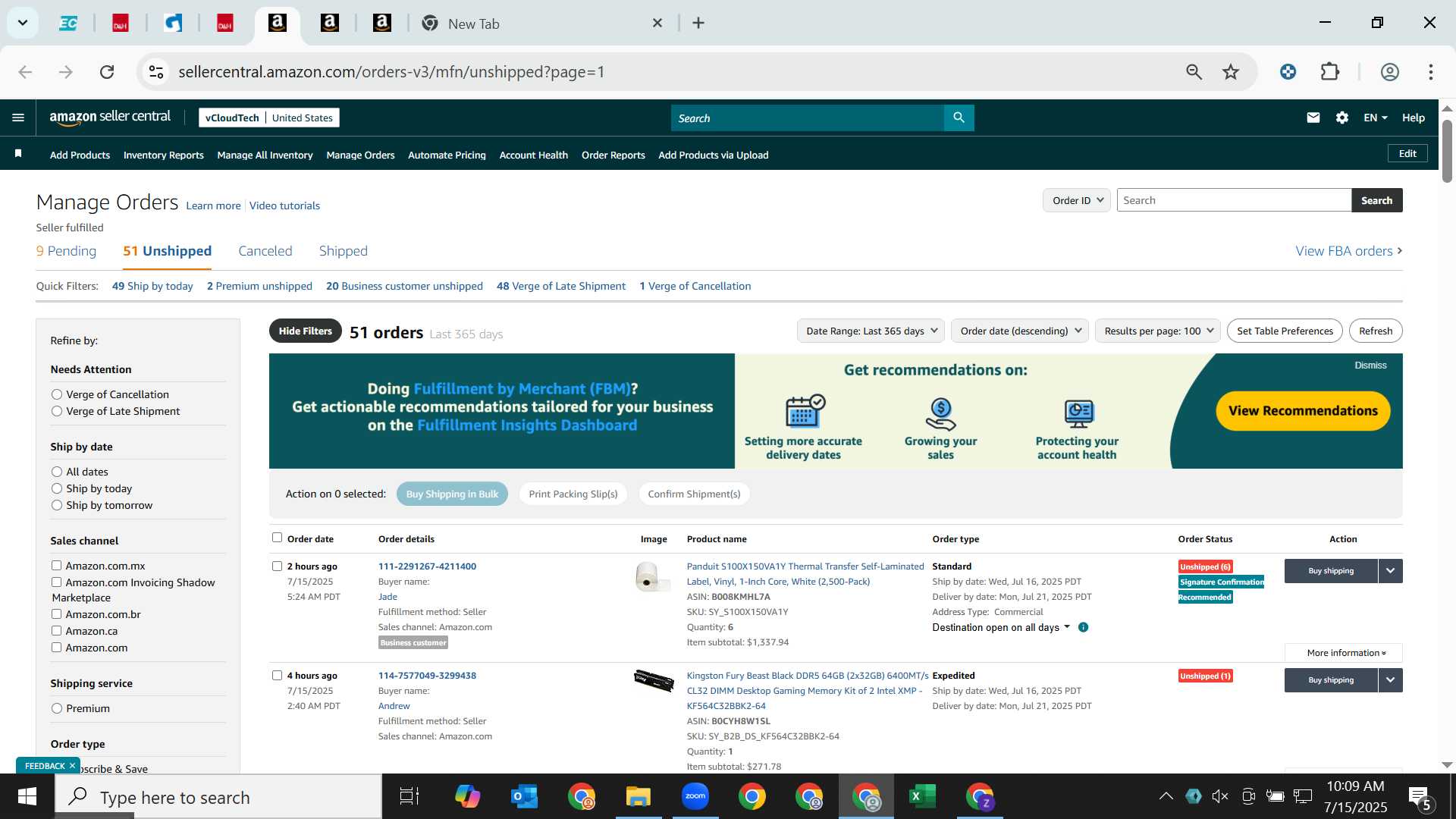The image size is (1456, 819).
Task: Select the Premium shipping service radio
Action: click(x=57, y=708)
